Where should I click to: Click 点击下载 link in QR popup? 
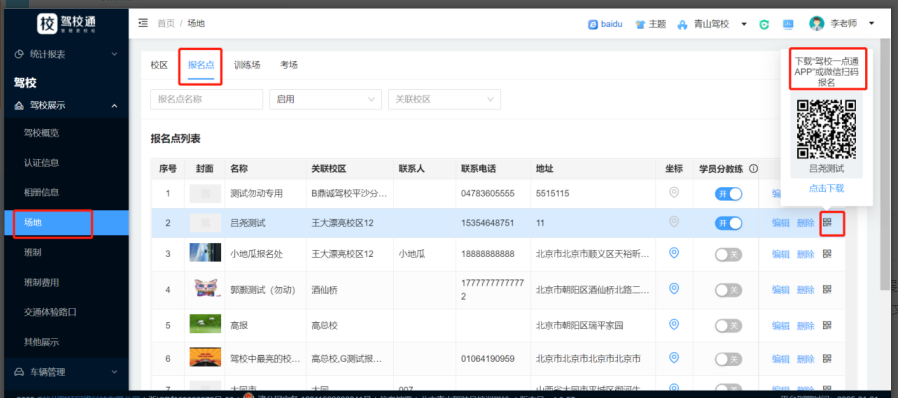(826, 188)
